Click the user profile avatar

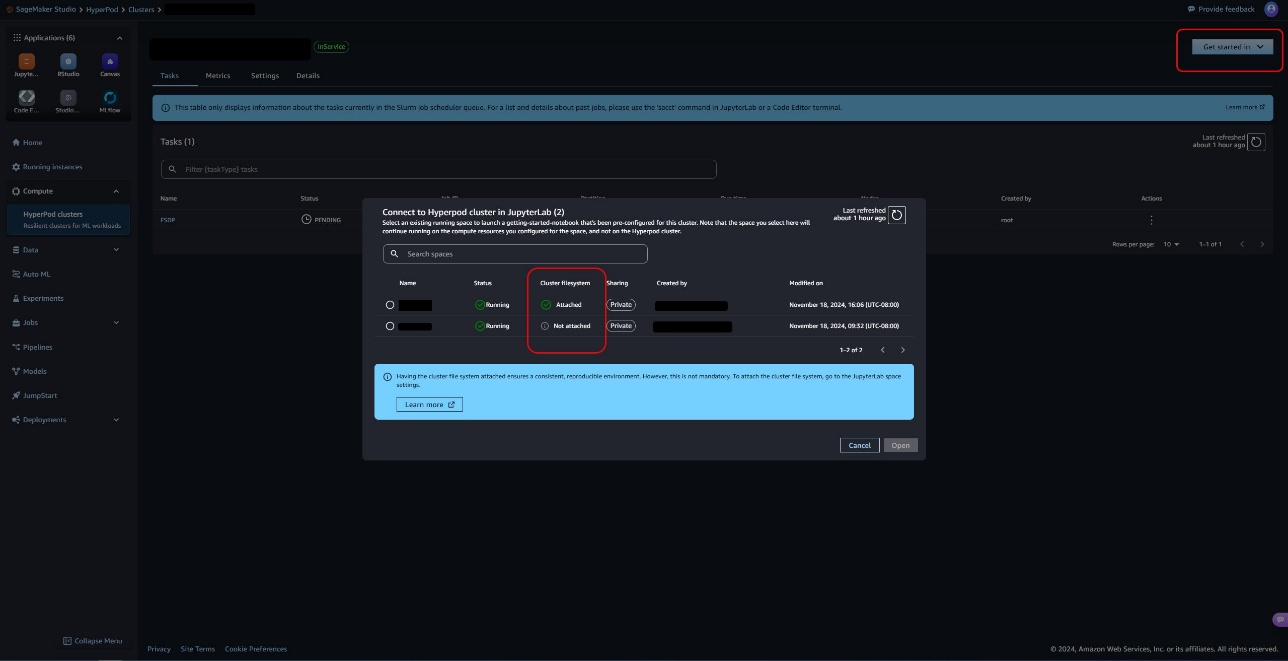pyautogui.click(x=1271, y=9)
